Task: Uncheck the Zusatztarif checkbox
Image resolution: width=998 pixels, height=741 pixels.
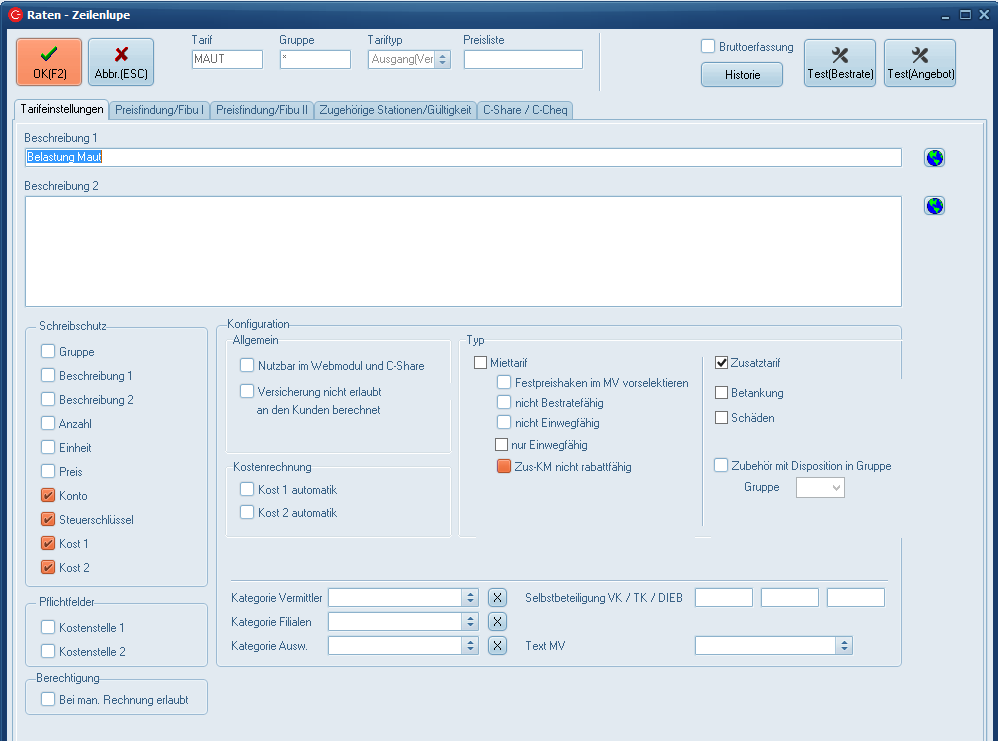Action: (x=722, y=363)
